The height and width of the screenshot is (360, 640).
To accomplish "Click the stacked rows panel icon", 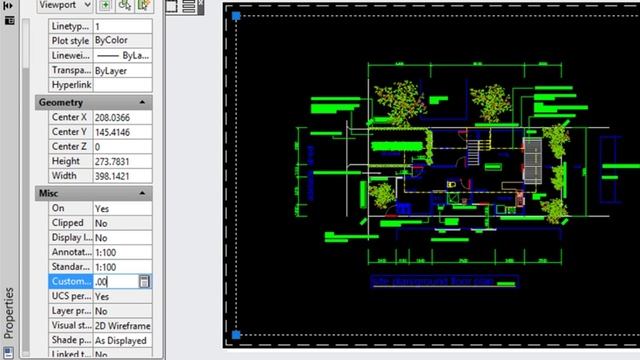I will (189, 6).
